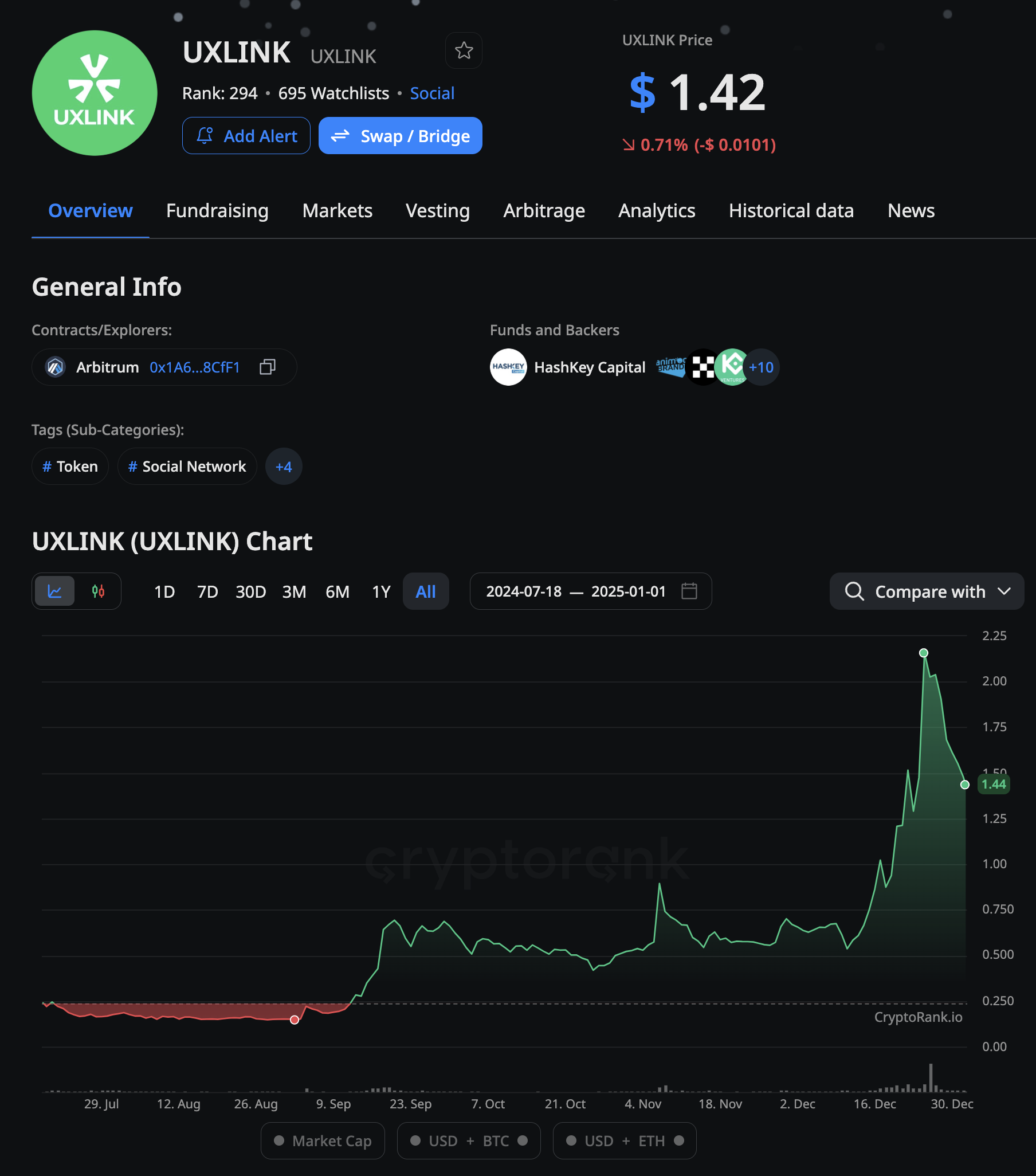The width and height of the screenshot is (1036, 1176).
Task: Open the Overview tab
Action: tap(91, 210)
